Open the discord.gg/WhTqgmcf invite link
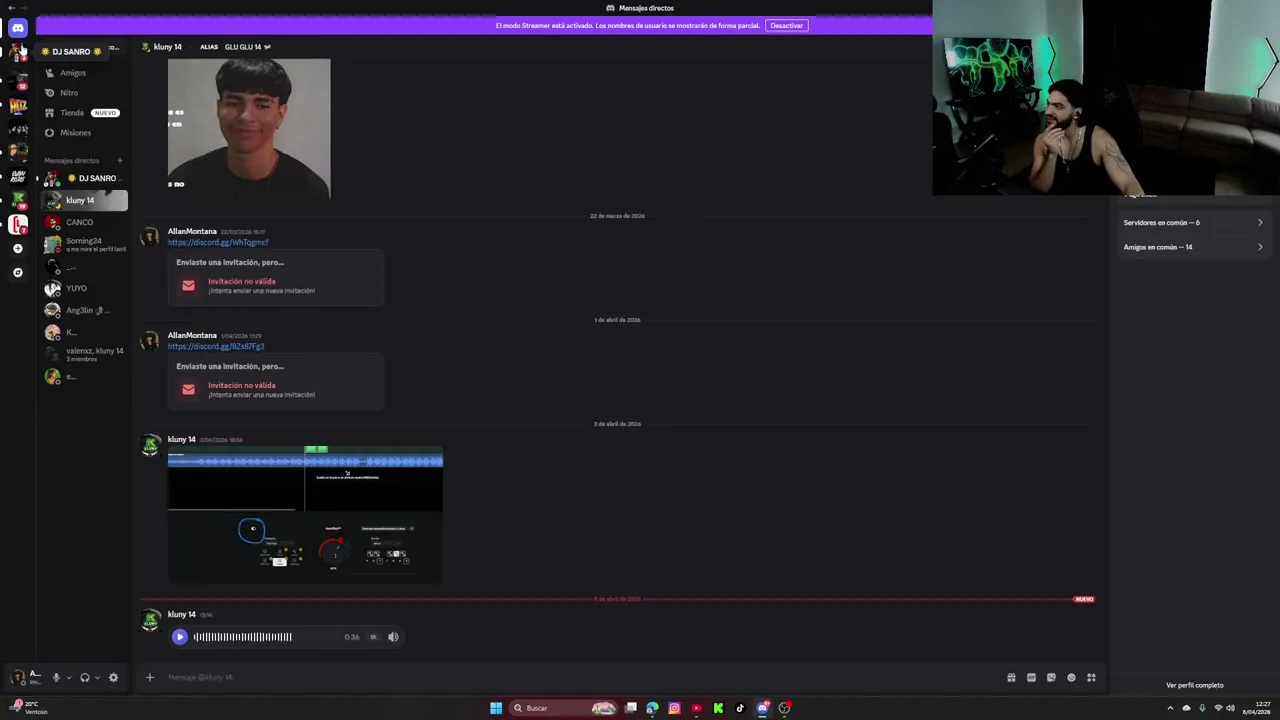Image resolution: width=1280 pixels, height=720 pixels. coord(218,242)
